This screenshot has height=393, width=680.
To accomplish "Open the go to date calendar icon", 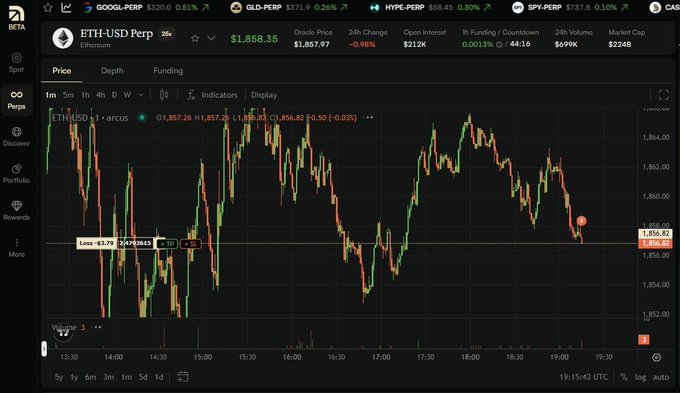I will point(183,377).
